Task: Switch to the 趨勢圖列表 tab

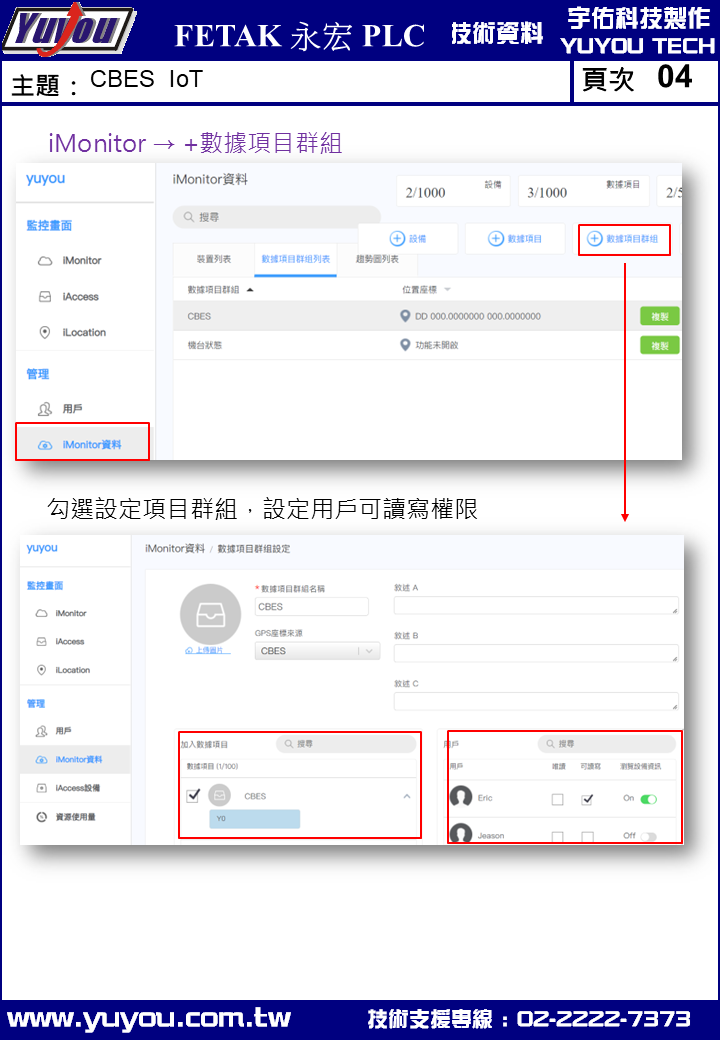Action: [377, 259]
